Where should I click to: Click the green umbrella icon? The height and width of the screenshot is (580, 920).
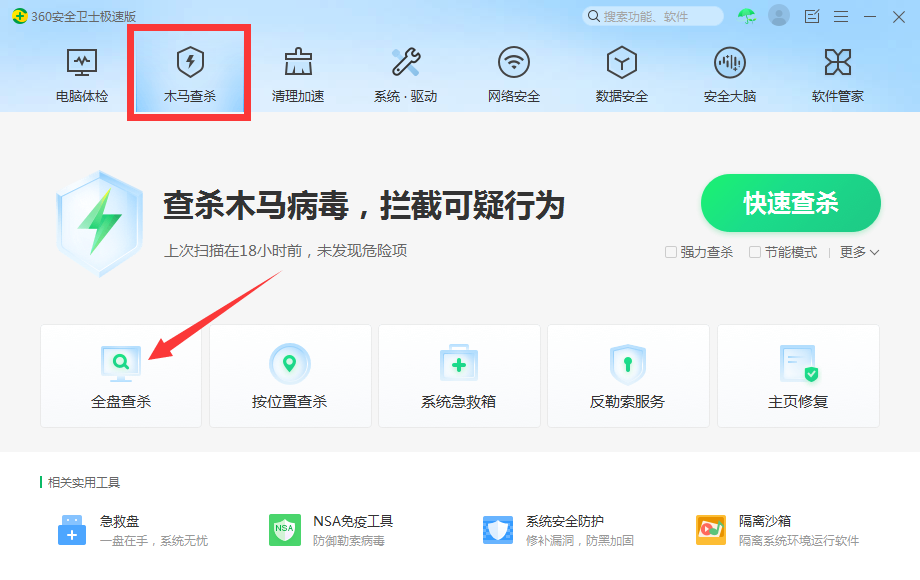747,16
